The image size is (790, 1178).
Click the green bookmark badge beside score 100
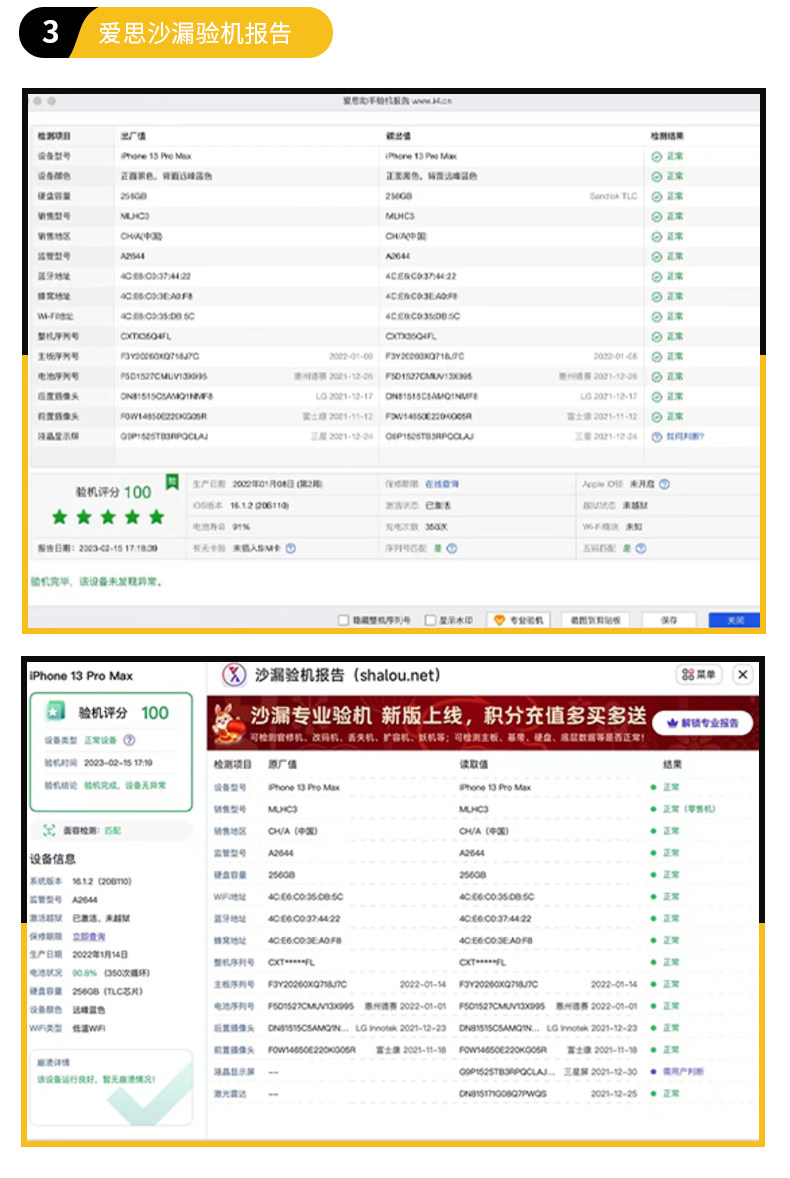pos(172,482)
